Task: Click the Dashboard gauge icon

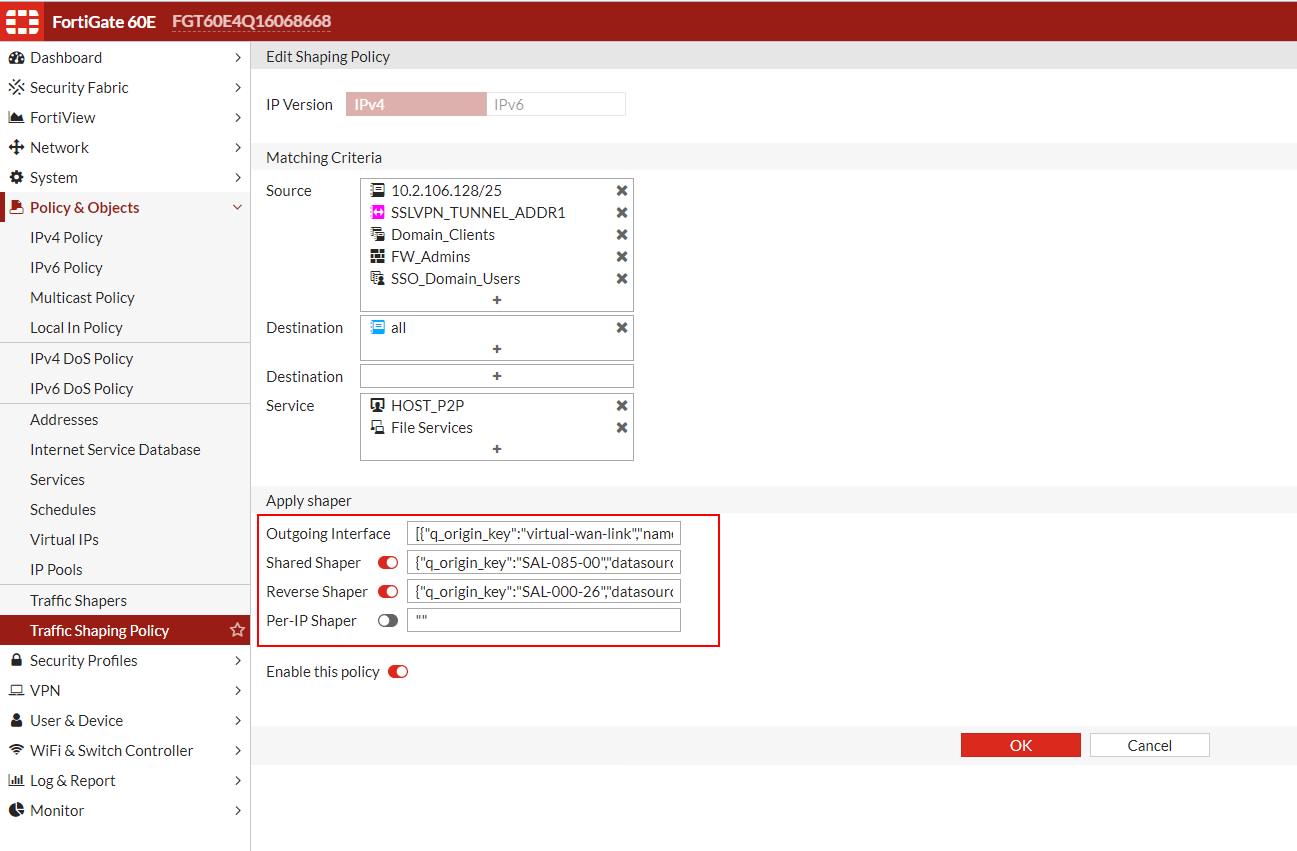Action: tap(16, 58)
